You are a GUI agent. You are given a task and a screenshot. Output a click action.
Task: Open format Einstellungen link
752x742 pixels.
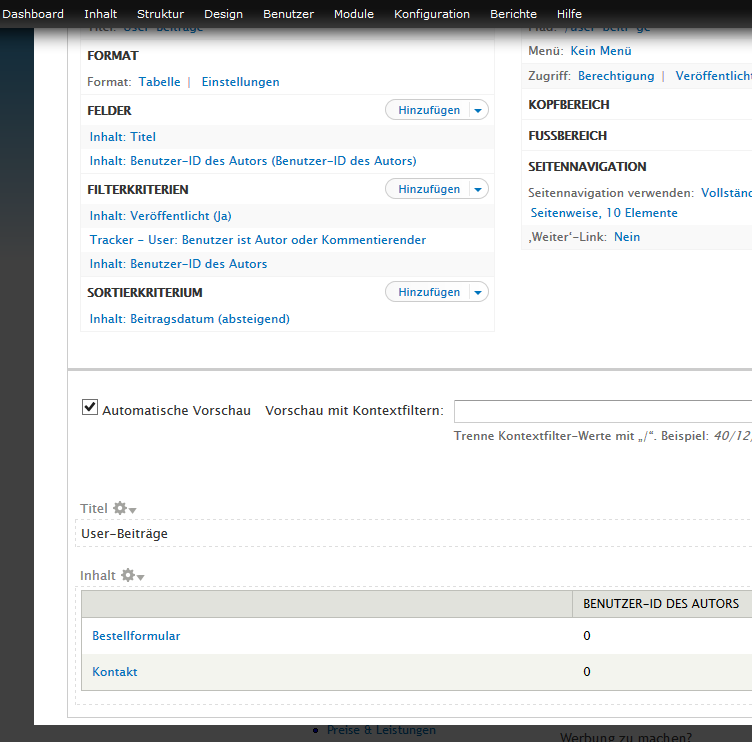pyautogui.click(x=240, y=82)
